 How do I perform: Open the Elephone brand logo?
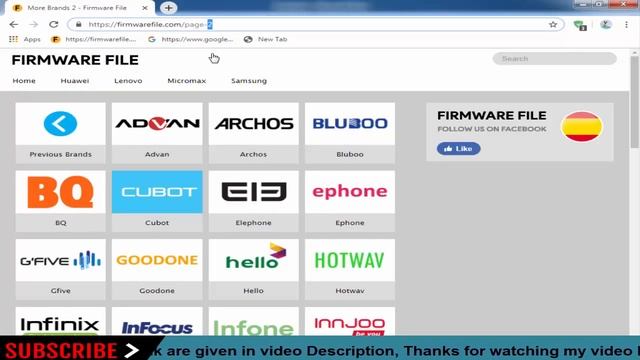coord(253,192)
